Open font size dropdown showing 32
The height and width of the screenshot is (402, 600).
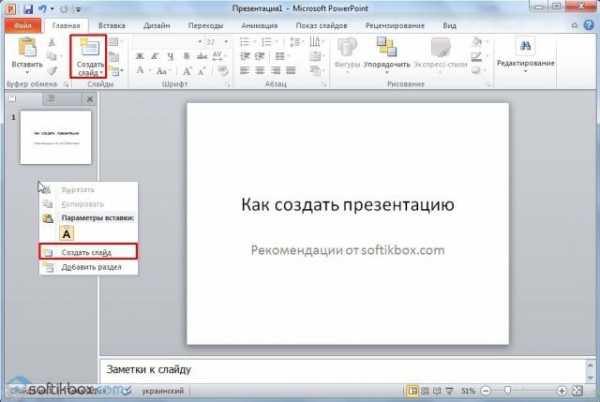point(226,42)
